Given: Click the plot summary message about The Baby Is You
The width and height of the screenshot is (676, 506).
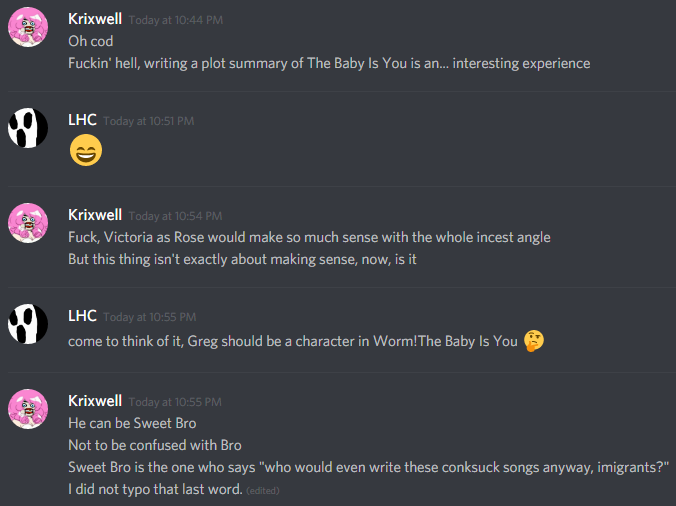Looking at the screenshot, I should coord(329,63).
